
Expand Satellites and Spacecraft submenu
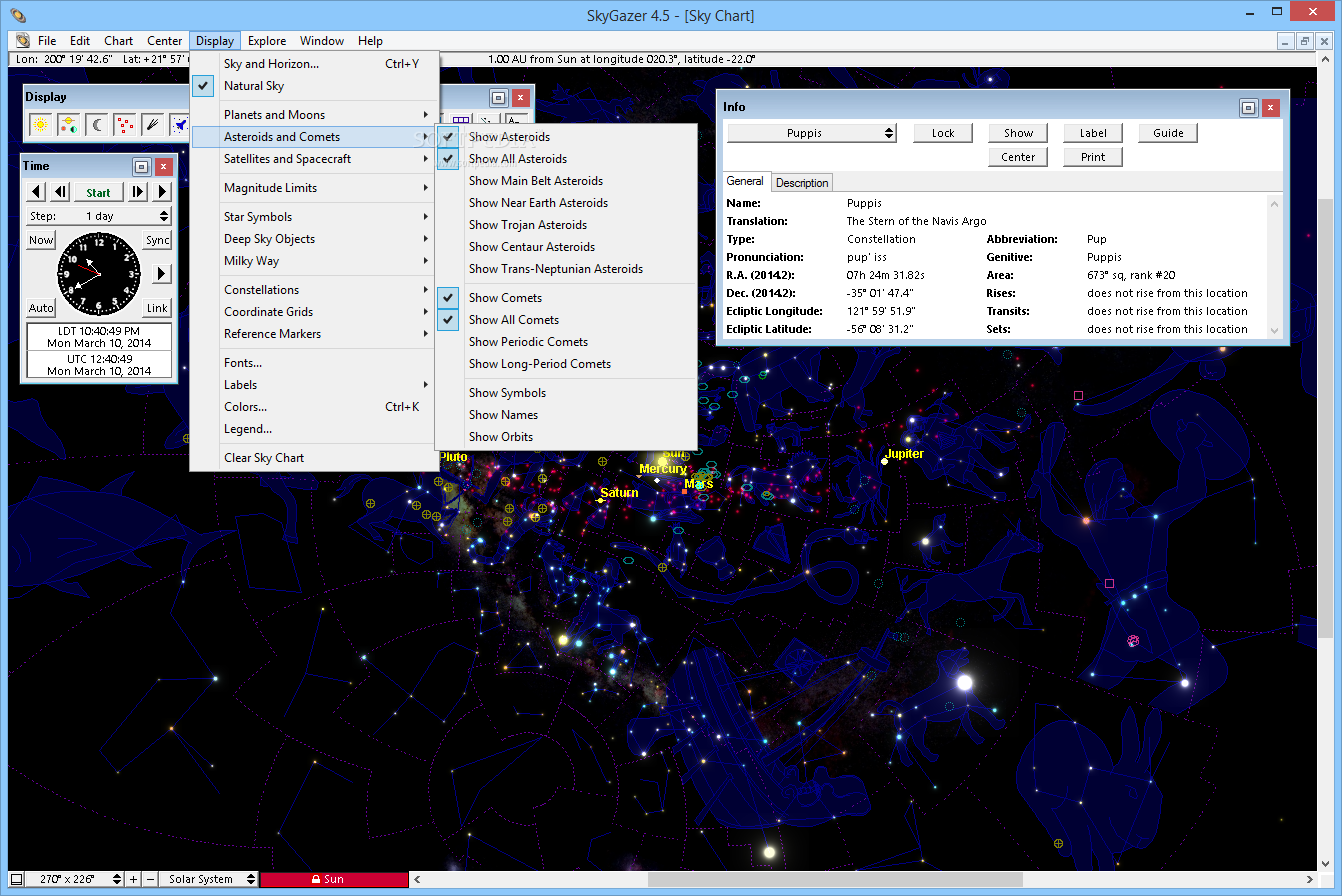pos(314,159)
